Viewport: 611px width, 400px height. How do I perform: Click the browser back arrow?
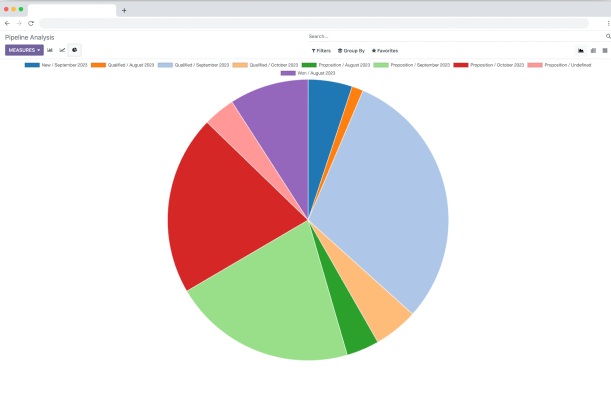(x=8, y=23)
